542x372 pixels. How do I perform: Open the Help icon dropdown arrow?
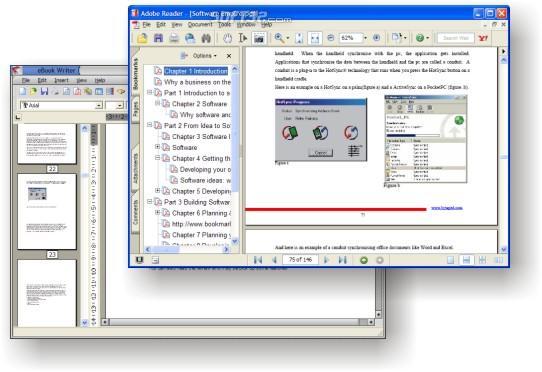coord(428,38)
